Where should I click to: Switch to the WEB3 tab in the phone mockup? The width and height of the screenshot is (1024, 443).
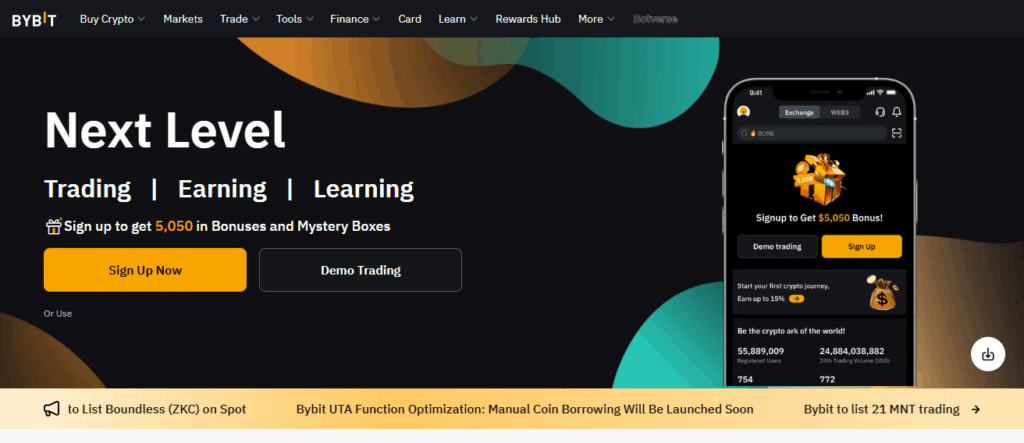[839, 112]
